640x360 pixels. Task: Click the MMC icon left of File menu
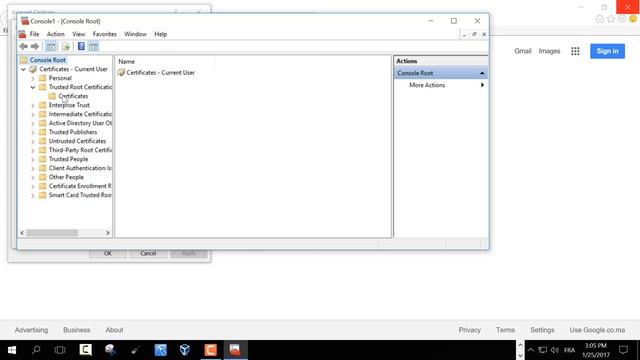(22, 34)
